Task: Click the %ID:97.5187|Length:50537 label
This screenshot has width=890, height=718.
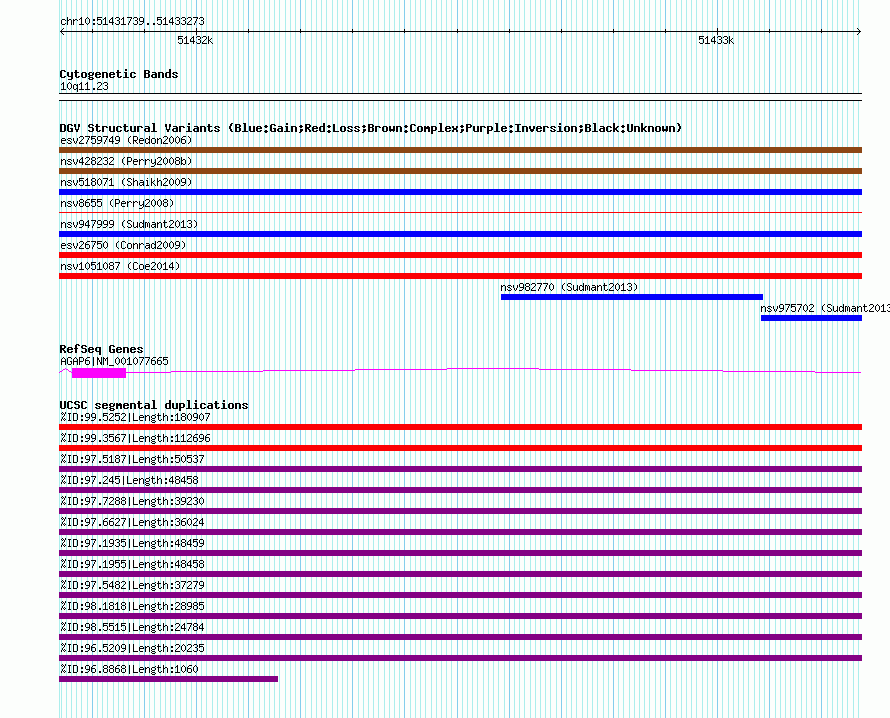Action: (x=132, y=459)
